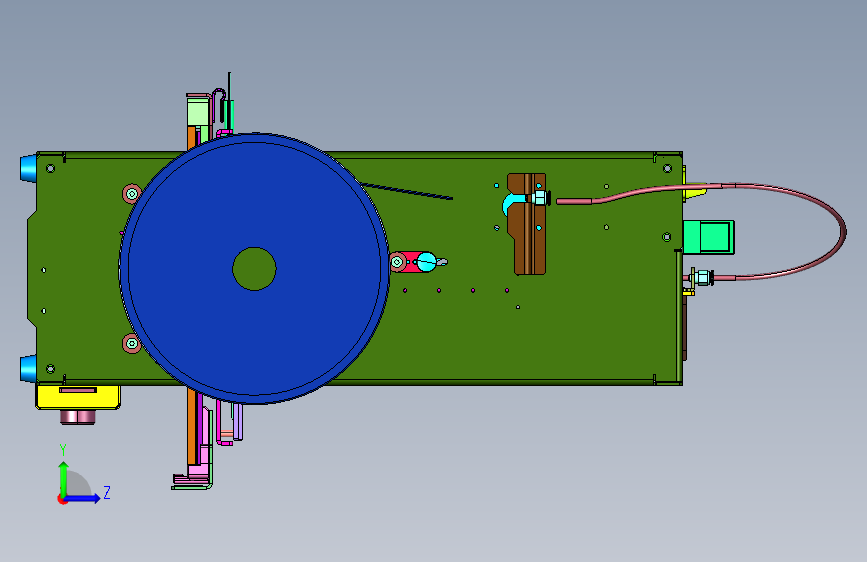Image resolution: width=867 pixels, height=562 pixels.
Task: Click the mauve cylindrical knob under yellow box
Action: point(77,417)
